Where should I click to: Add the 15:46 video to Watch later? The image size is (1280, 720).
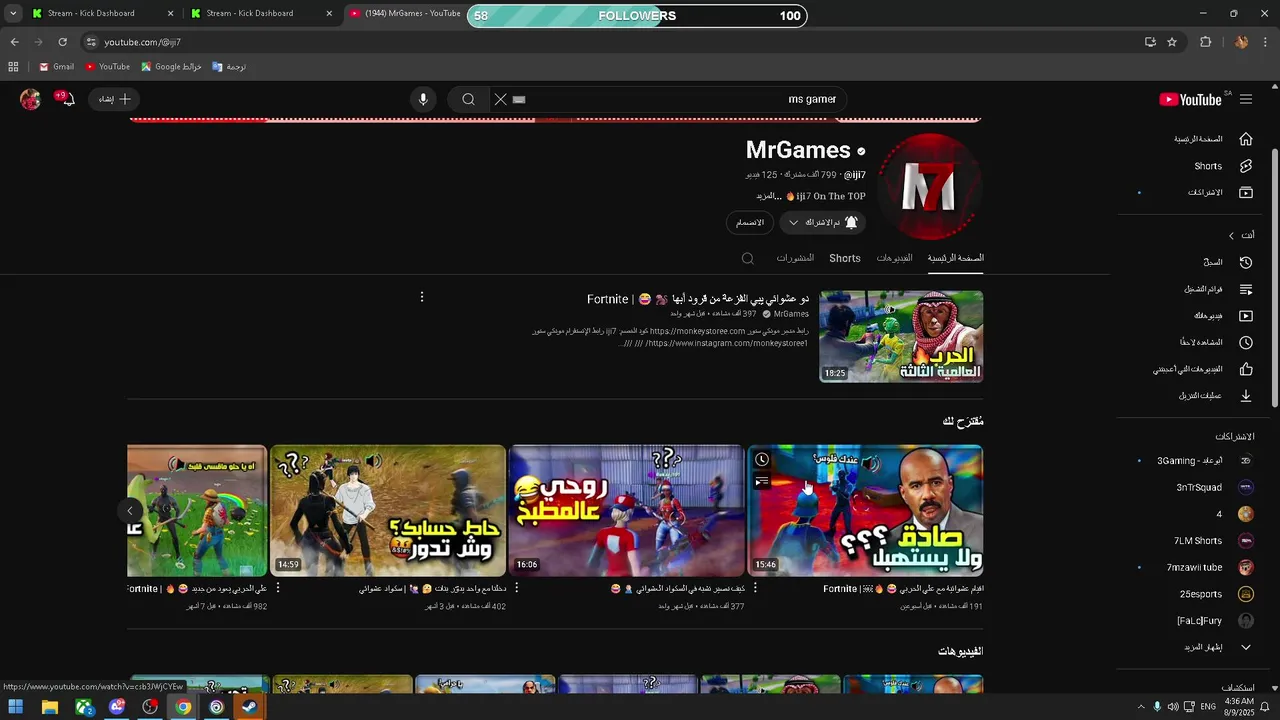[762, 460]
